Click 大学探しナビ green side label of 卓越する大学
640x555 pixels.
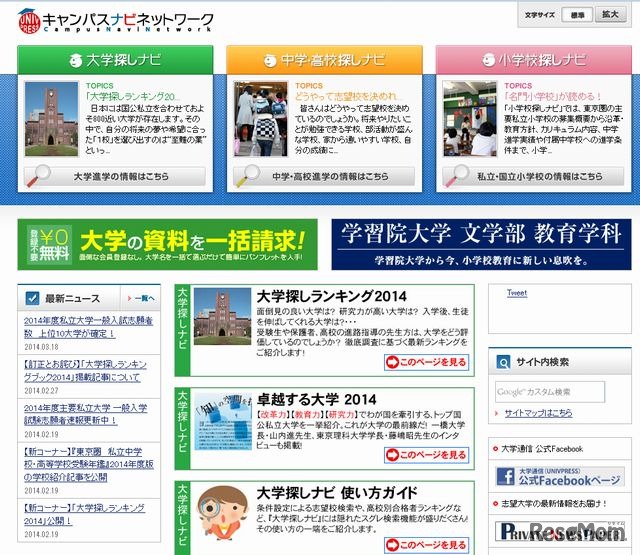pyautogui.click(x=182, y=428)
